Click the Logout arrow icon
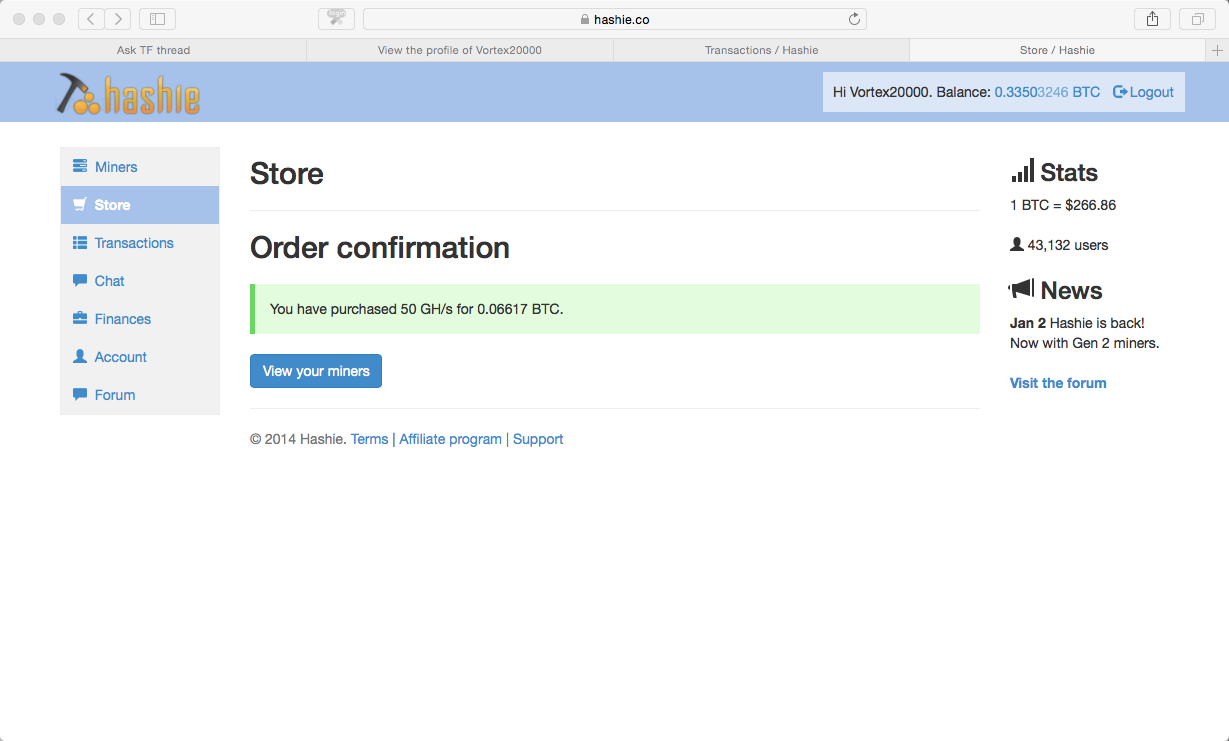Viewport: 1229px width, 741px height. [1120, 92]
